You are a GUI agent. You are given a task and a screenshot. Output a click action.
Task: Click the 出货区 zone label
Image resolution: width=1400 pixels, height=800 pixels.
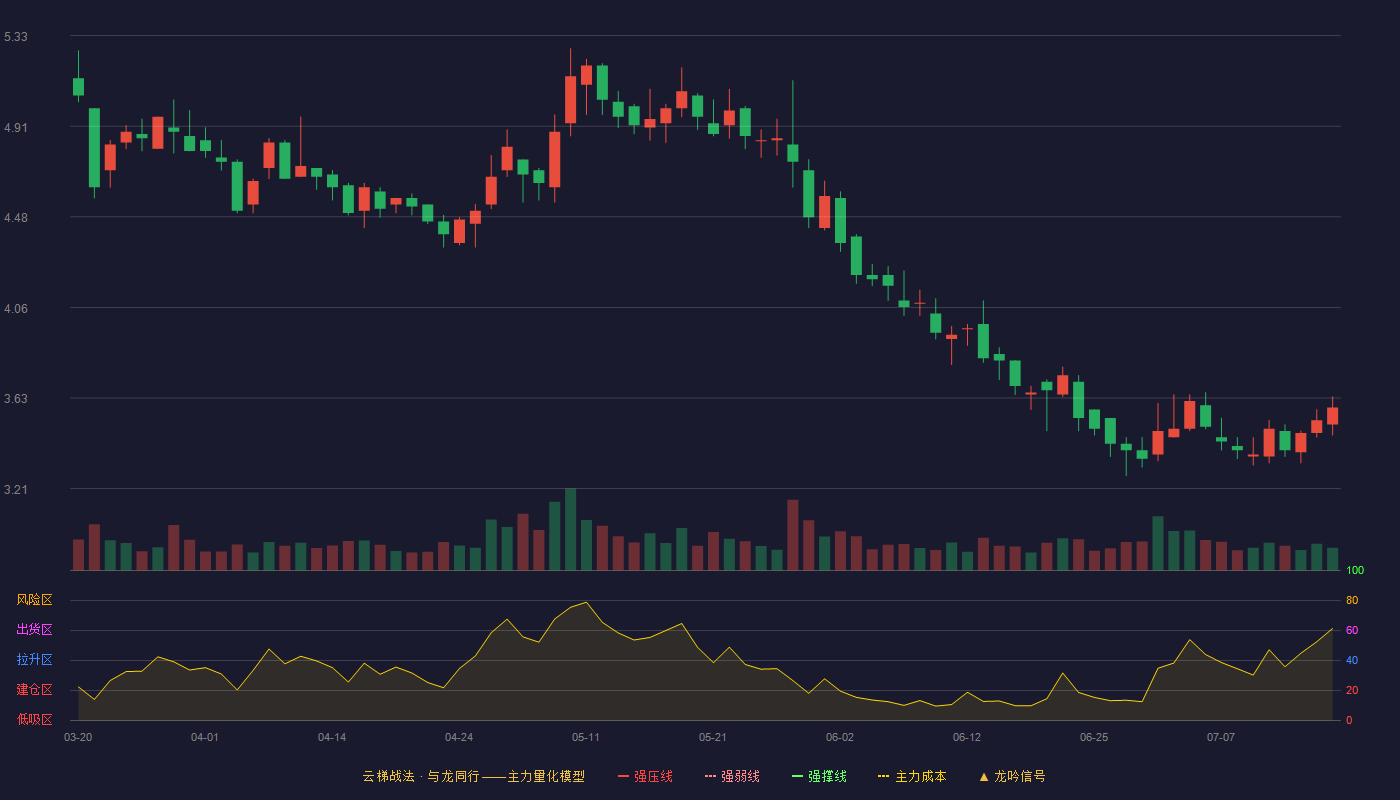pyautogui.click(x=34, y=630)
